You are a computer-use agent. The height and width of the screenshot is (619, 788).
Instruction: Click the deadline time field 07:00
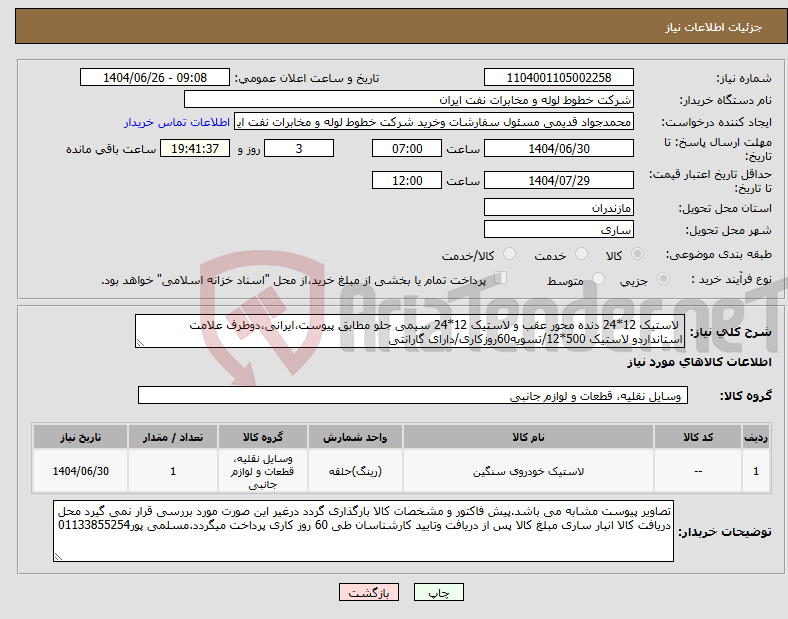point(407,149)
